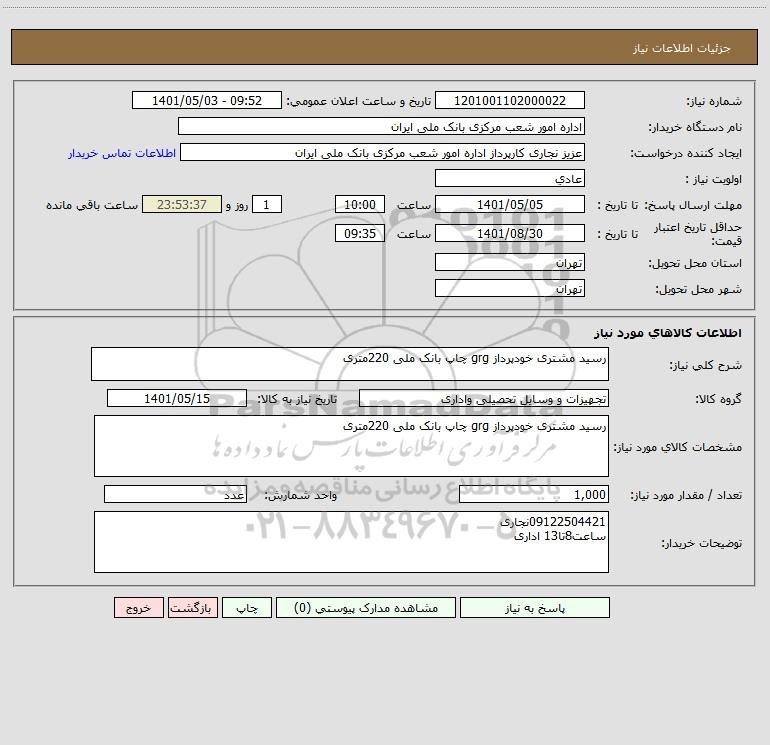The image size is (770, 745).
Task: Click the goods specifications text area
Action: (x=351, y=446)
